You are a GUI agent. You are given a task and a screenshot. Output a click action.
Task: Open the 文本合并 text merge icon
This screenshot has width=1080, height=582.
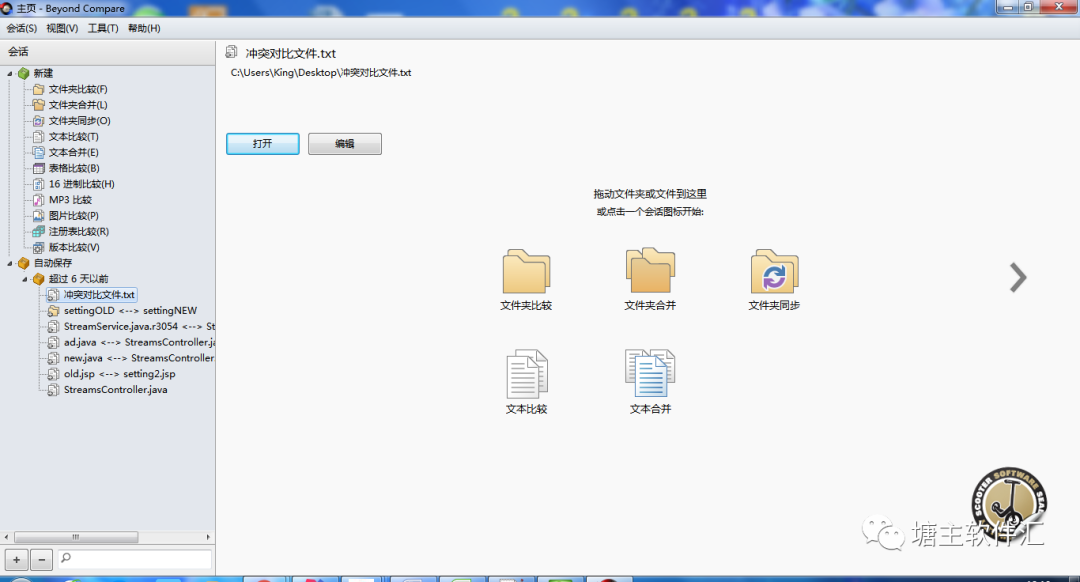(x=650, y=373)
